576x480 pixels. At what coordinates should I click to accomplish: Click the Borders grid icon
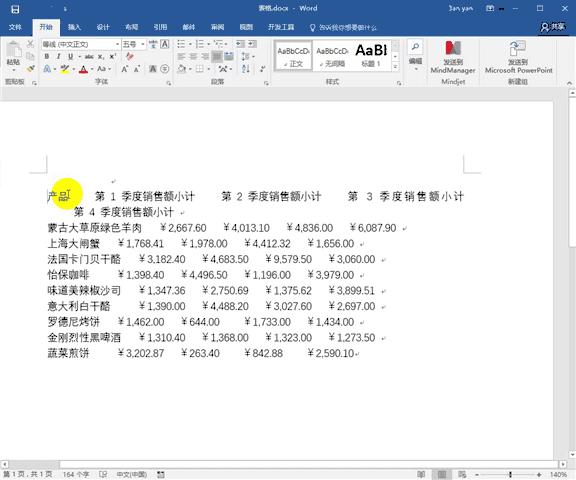[x=199, y=69]
